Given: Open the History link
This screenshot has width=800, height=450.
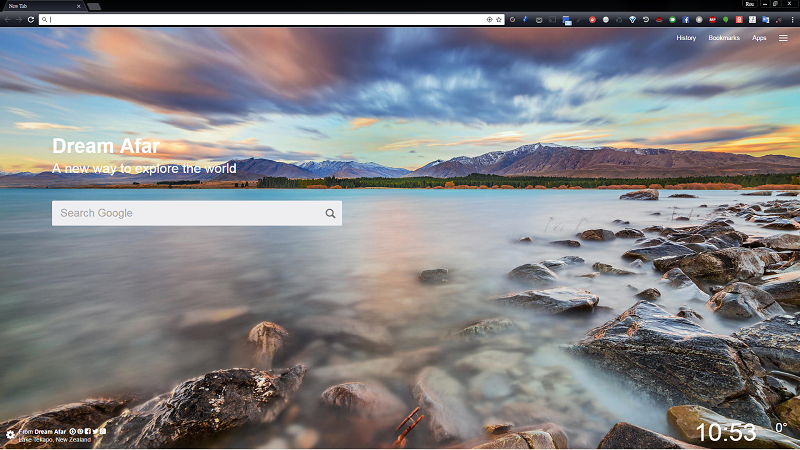Looking at the screenshot, I should pos(686,38).
